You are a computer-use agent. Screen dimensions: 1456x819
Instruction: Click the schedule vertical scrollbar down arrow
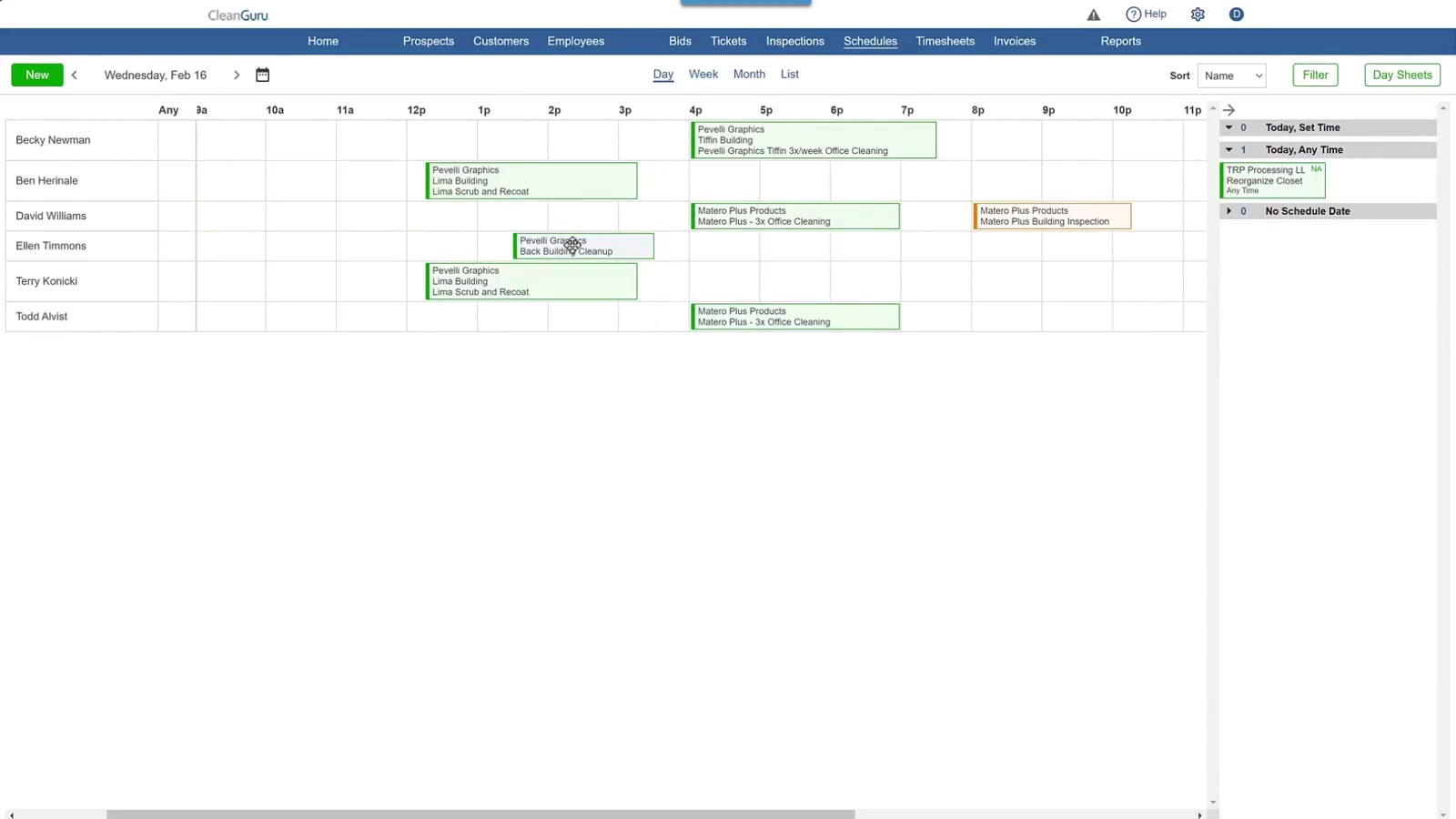tap(1212, 803)
